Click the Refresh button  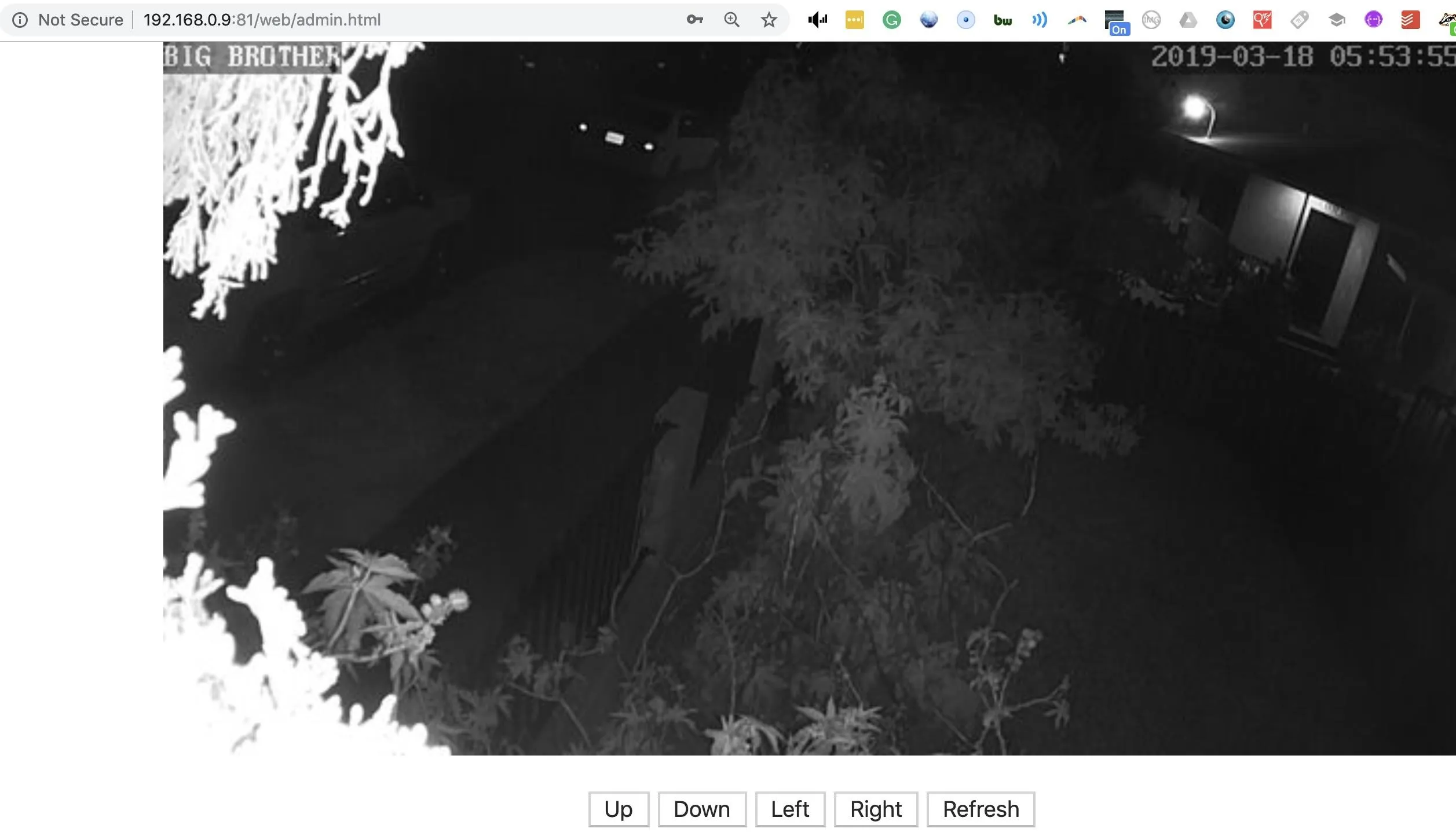981,809
